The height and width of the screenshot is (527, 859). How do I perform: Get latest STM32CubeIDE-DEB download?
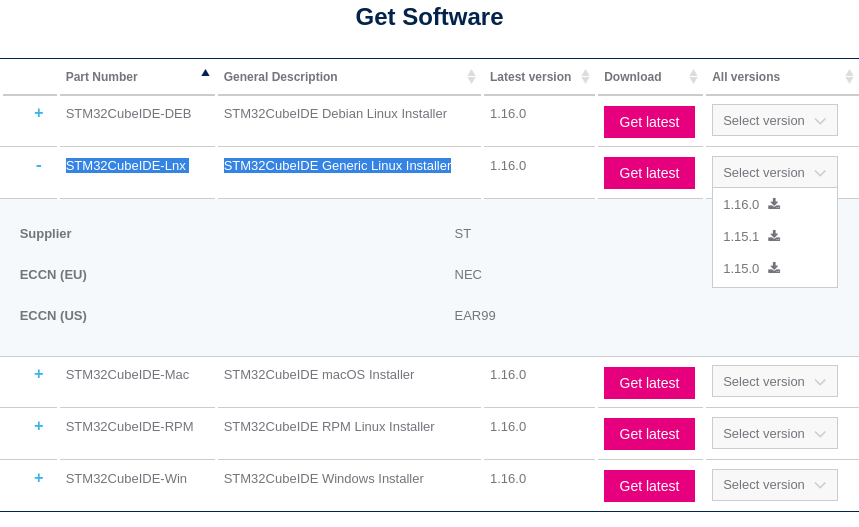(649, 122)
